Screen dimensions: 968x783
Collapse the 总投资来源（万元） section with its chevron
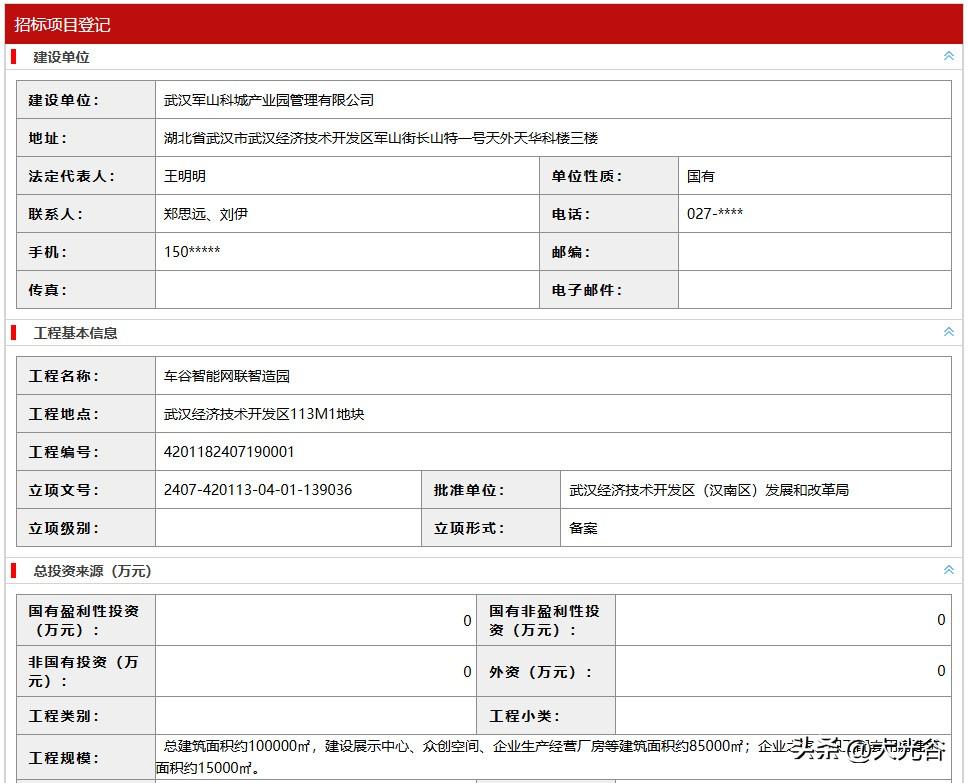coord(948,570)
